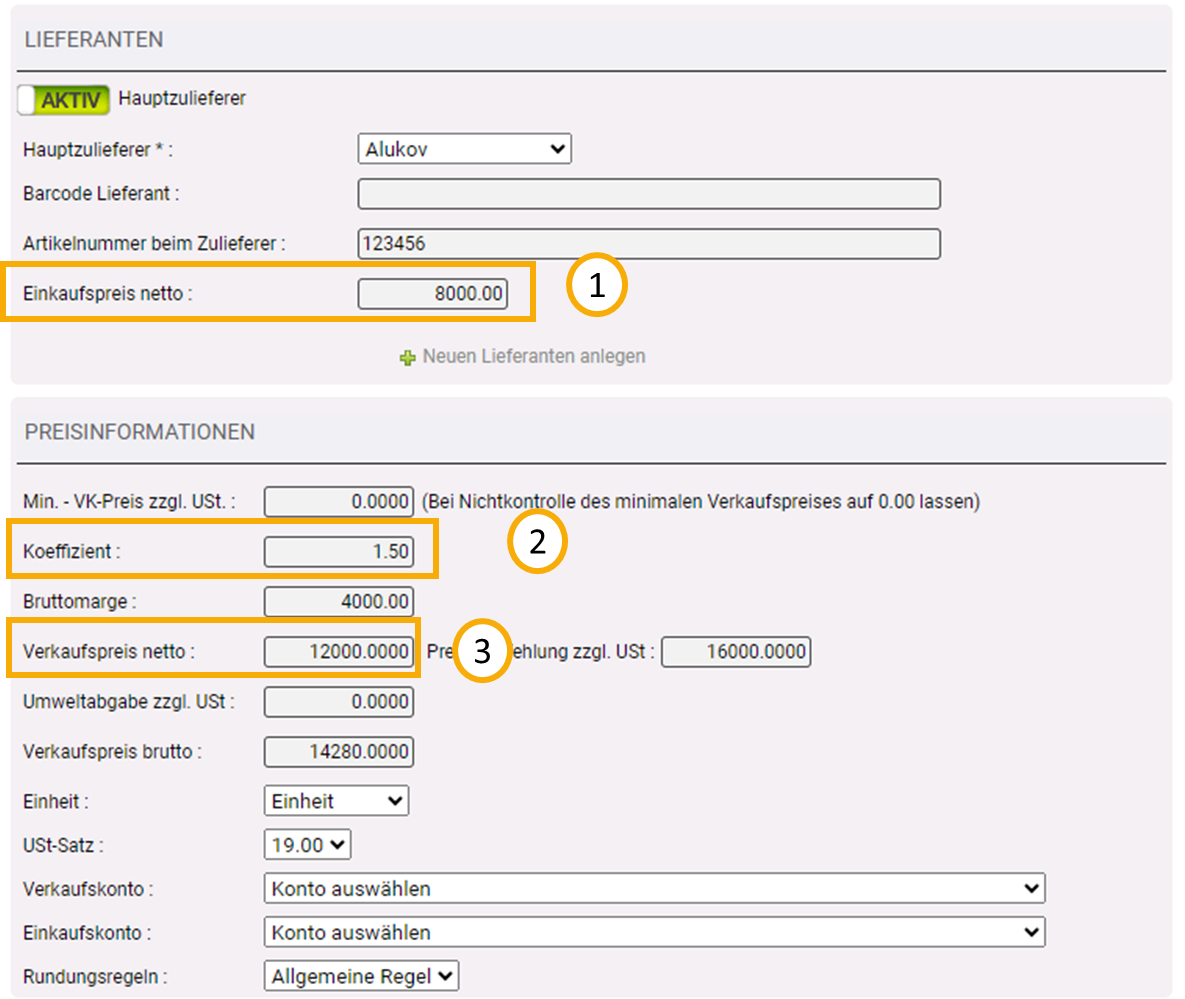1185x999 pixels.
Task: Click the Verkaufspreis brutto field
Action: coord(338,752)
